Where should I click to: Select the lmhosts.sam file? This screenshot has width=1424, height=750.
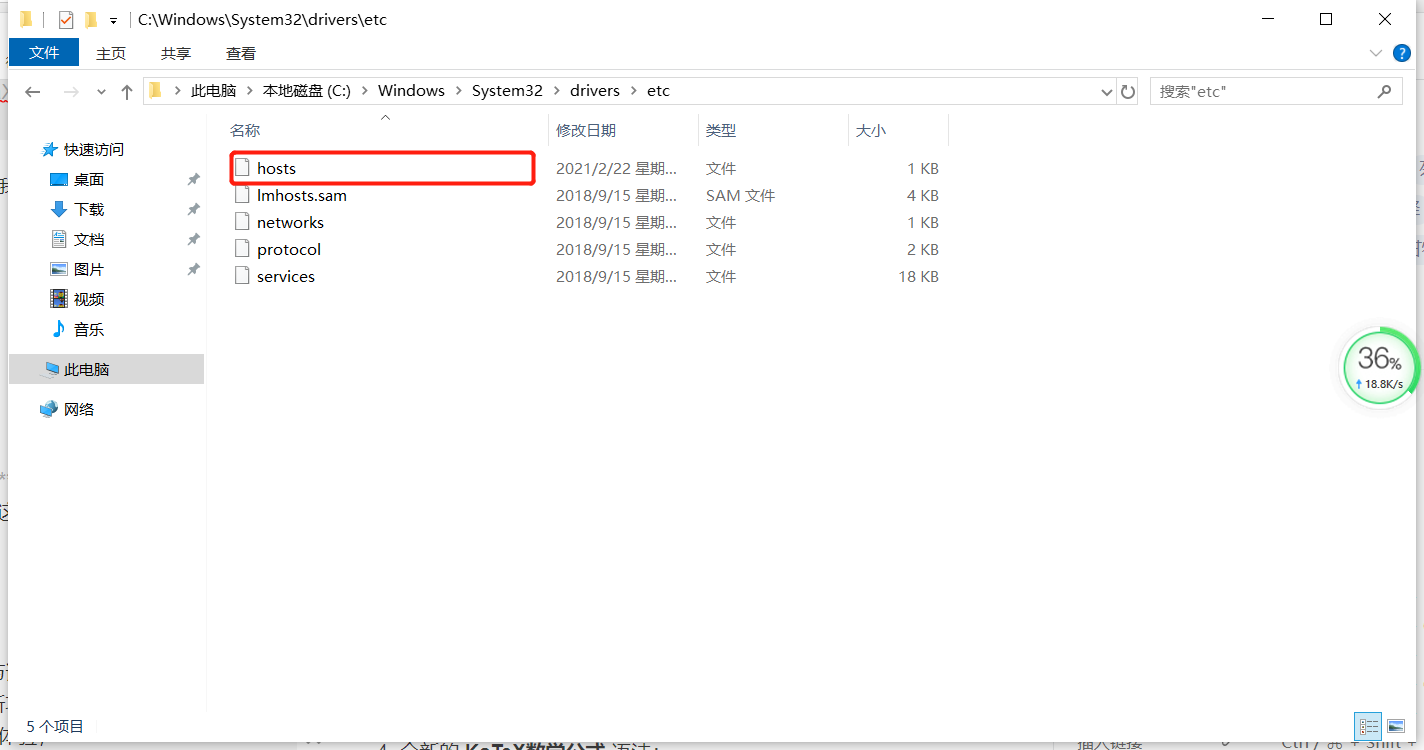coord(301,195)
